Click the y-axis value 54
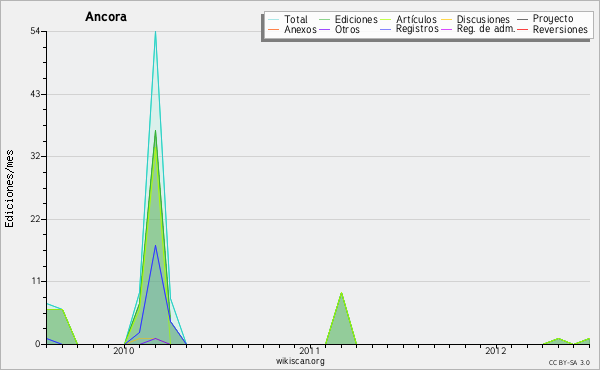This screenshot has height=370, width=600. pyautogui.click(x=35, y=31)
